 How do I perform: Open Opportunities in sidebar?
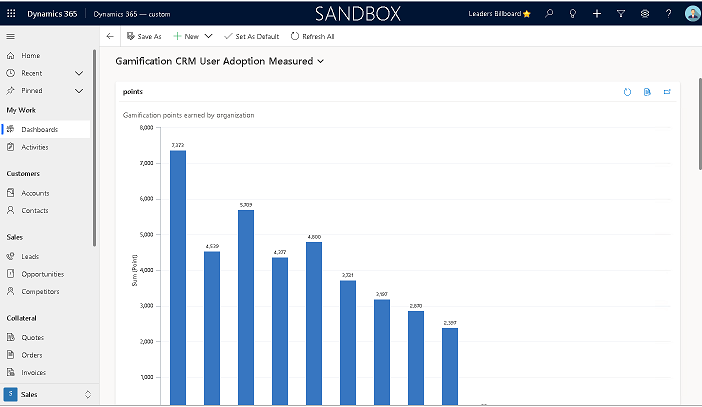tap(43, 274)
